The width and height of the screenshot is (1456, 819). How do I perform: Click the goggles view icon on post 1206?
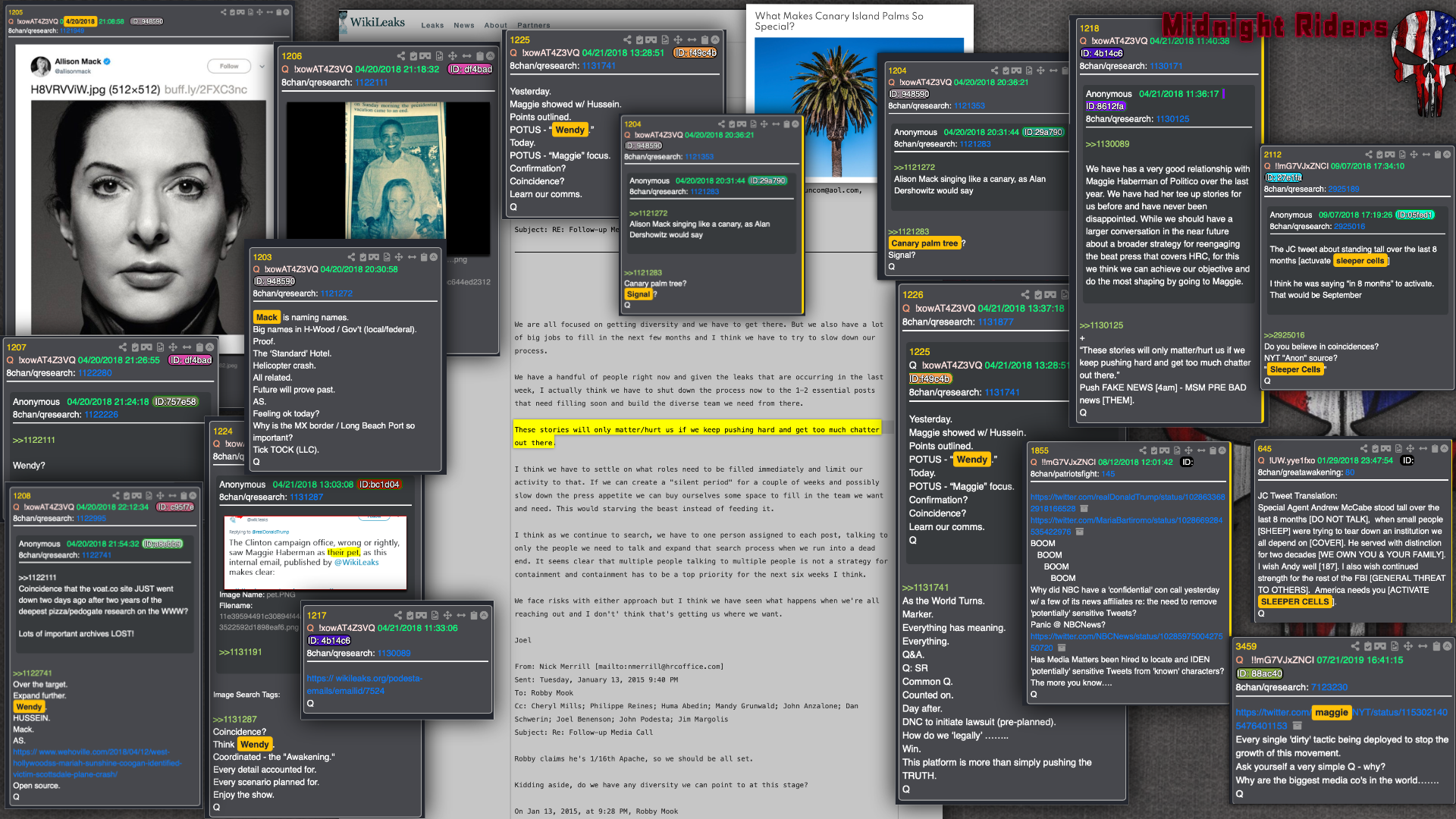pyautogui.click(x=425, y=56)
